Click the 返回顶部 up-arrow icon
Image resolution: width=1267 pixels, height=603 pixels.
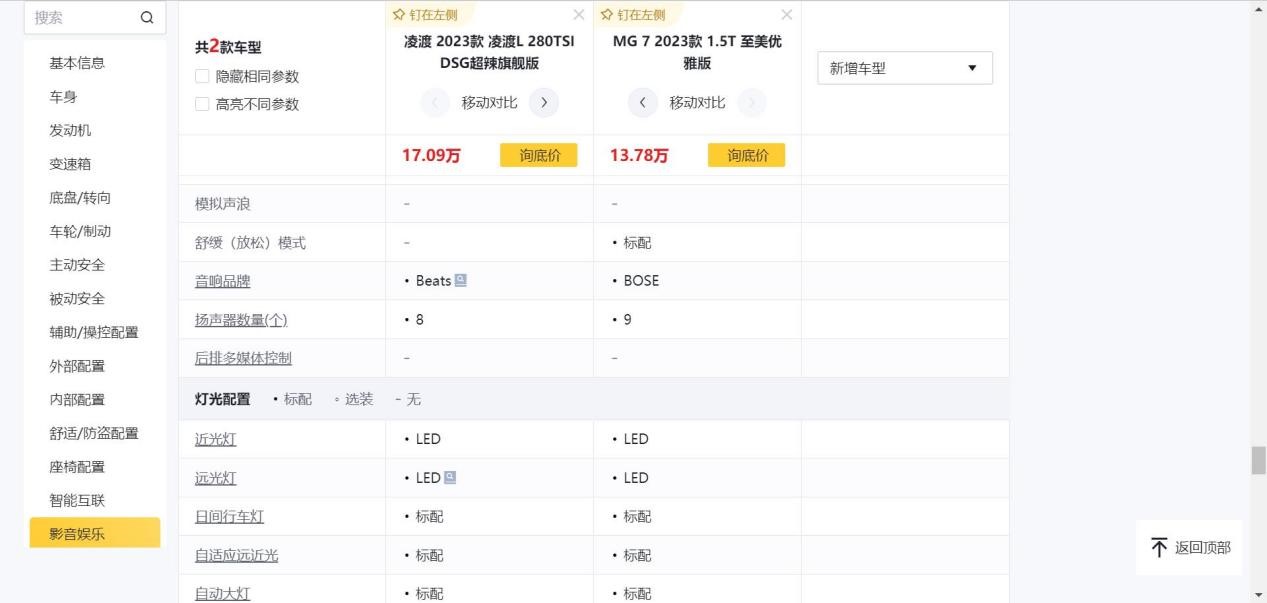pyautogui.click(x=1159, y=547)
